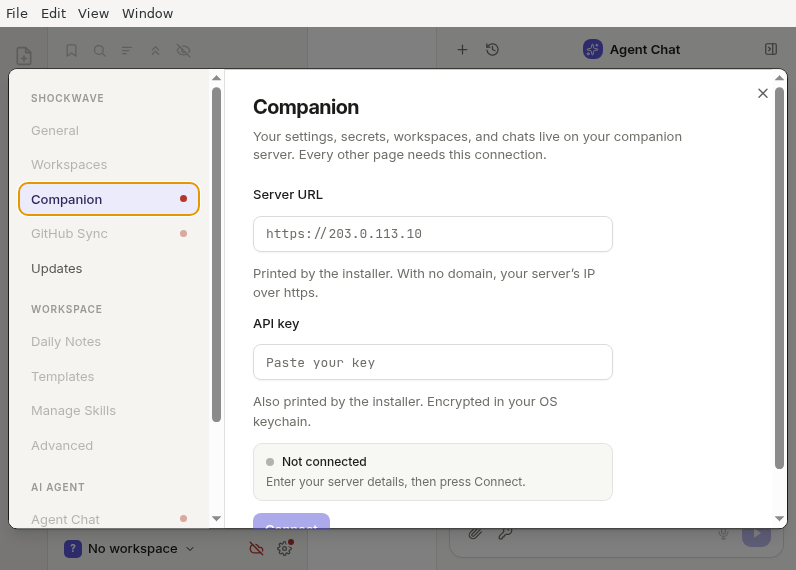Click the AI AGENT section label
Image resolution: width=796 pixels, height=570 pixels.
point(58,487)
